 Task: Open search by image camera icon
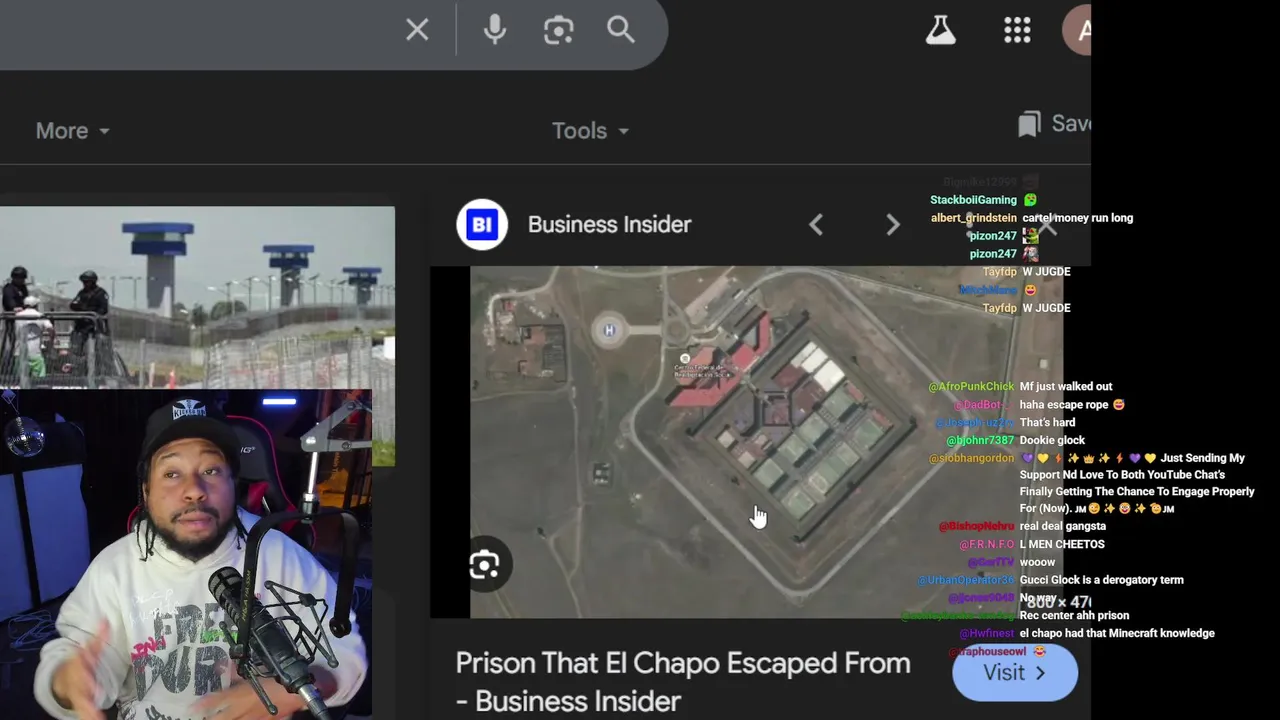point(558,30)
